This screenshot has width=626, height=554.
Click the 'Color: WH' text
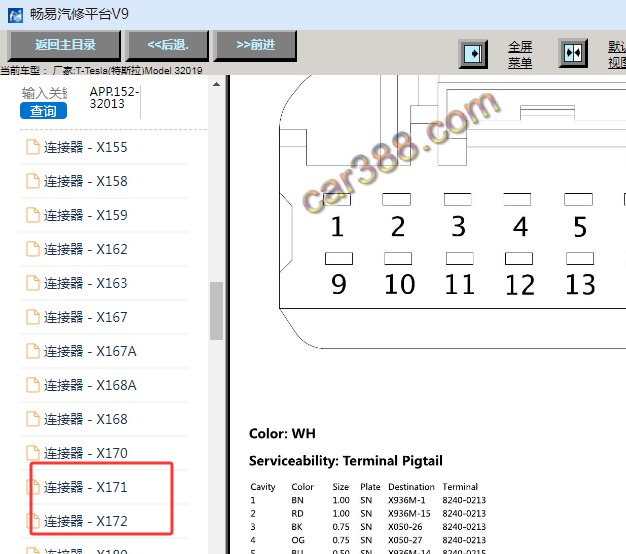pos(282,433)
